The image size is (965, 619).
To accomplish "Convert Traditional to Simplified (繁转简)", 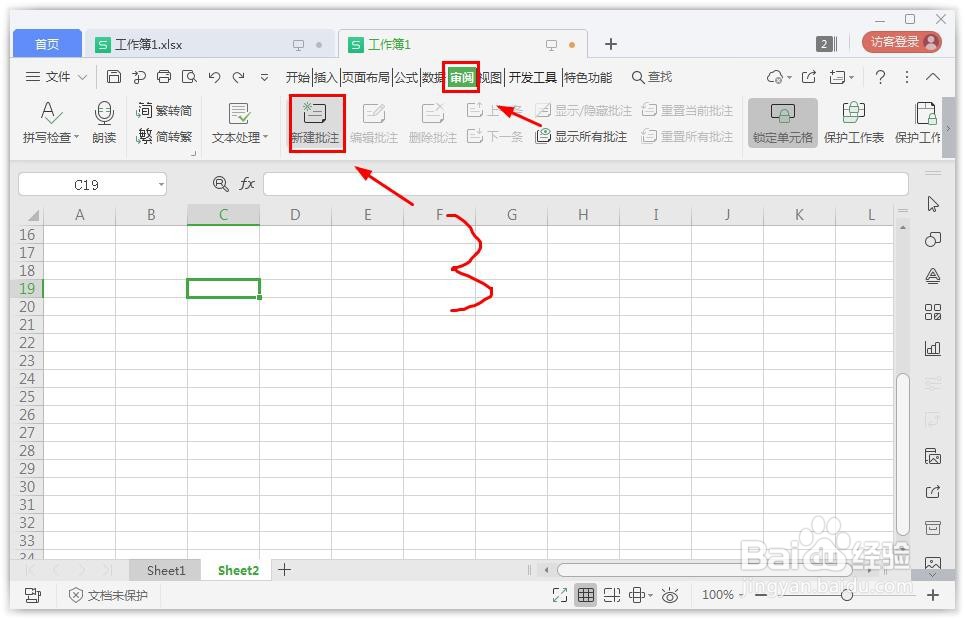I will tap(164, 110).
